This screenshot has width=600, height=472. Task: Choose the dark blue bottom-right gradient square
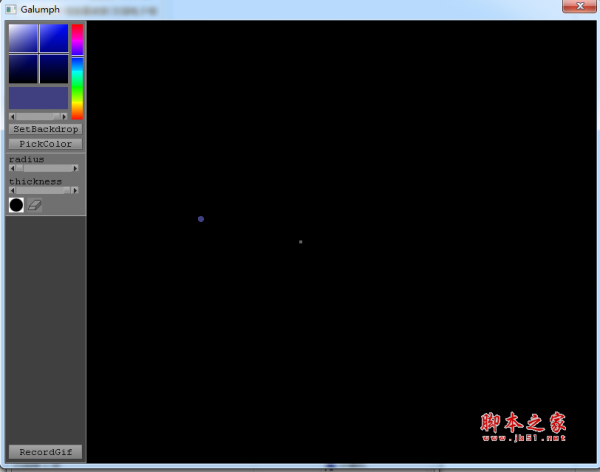point(54,69)
